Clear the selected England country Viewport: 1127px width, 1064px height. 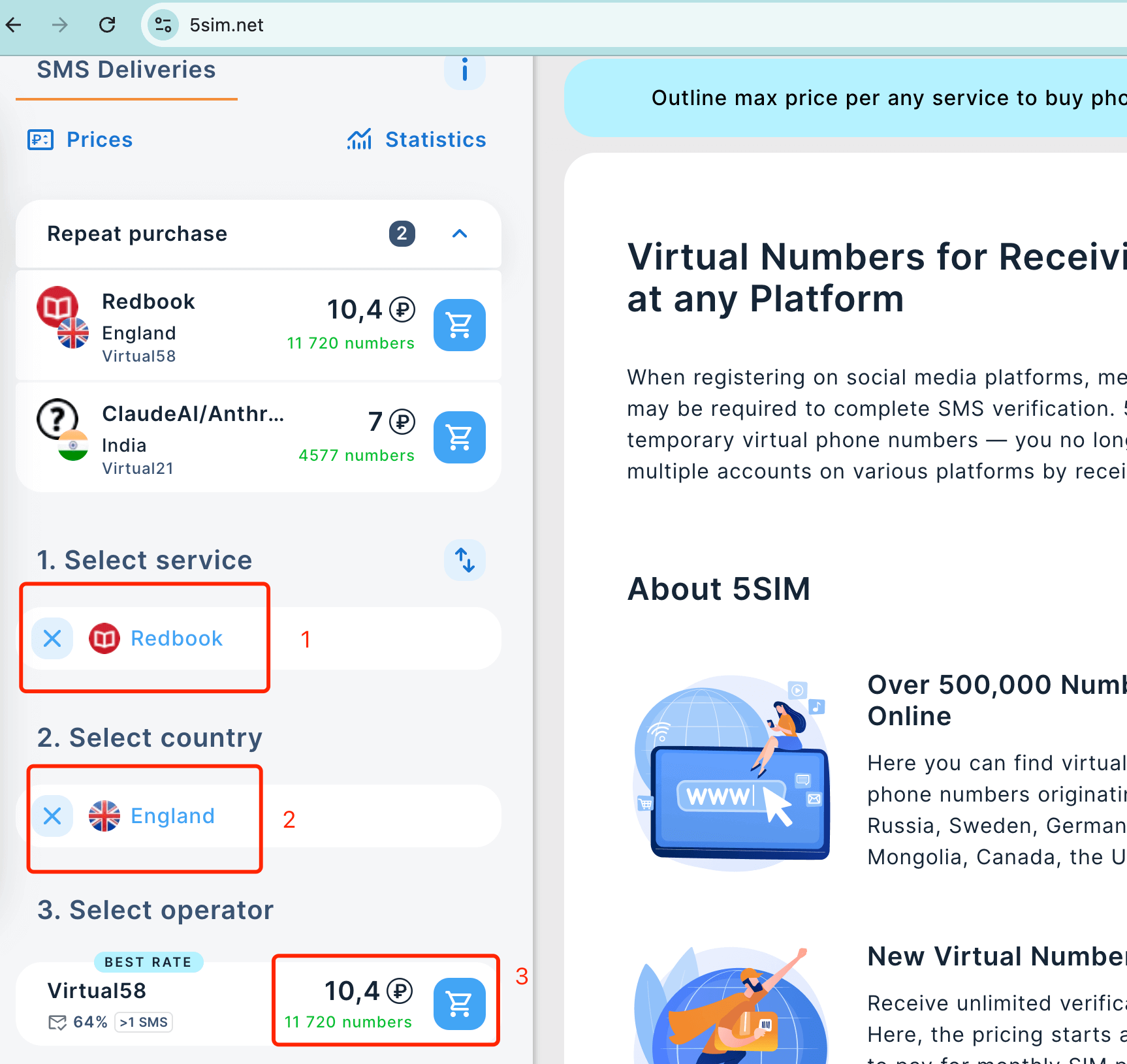click(52, 816)
